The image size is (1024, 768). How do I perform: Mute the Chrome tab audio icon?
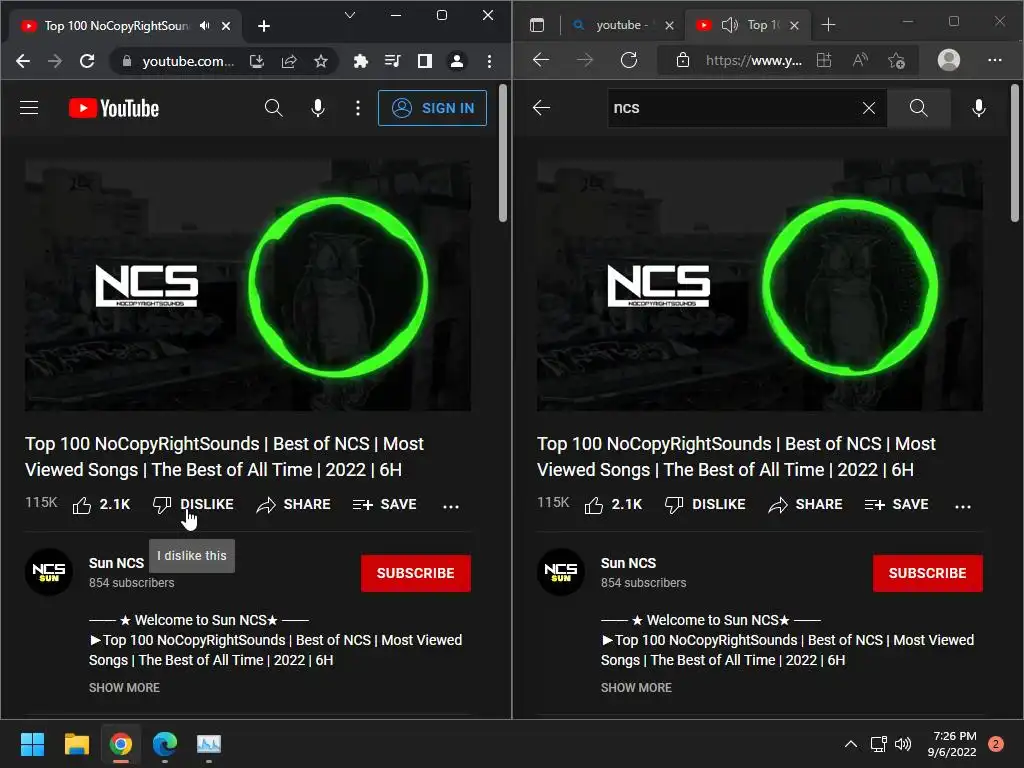[x=205, y=25]
